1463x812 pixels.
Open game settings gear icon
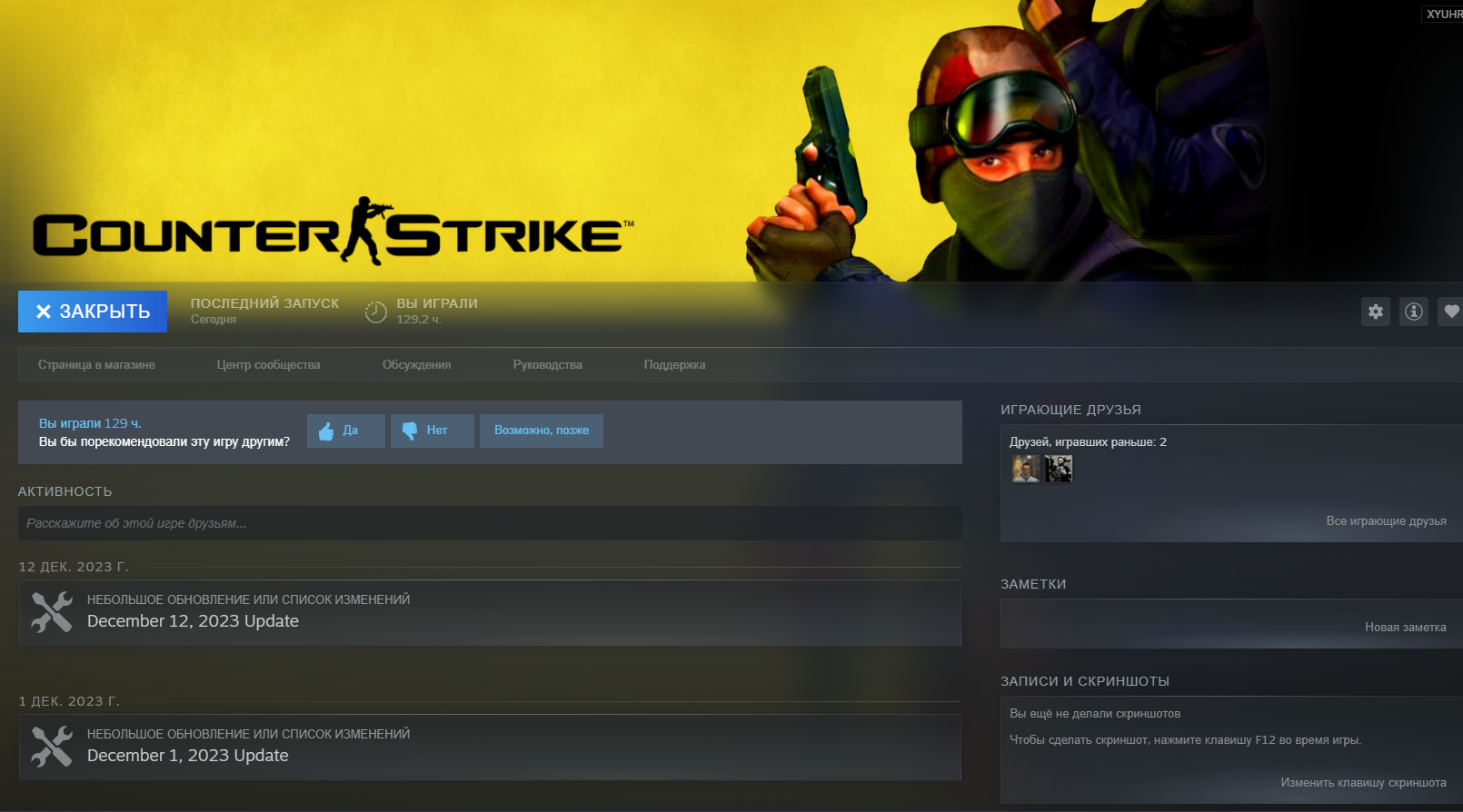coord(1376,312)
